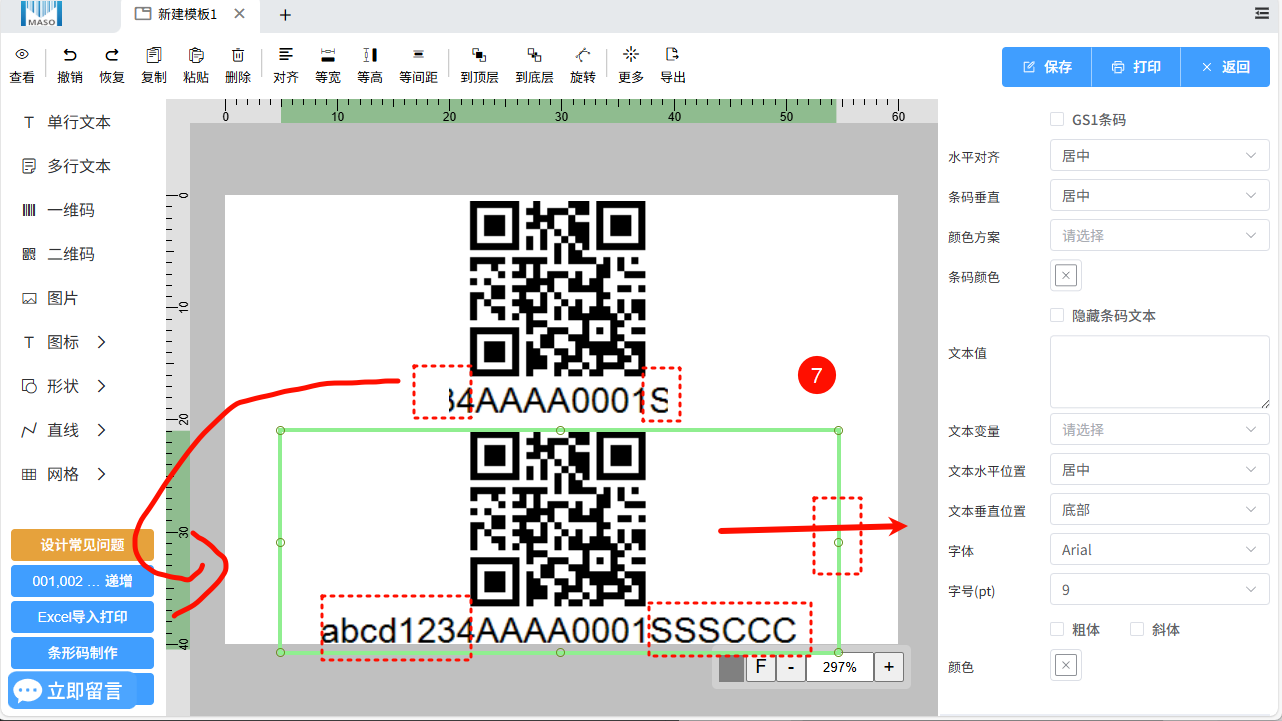Viewport: 1282px width, 721px height.
Task: Expand the 网格 grid submenu
Action: click(x=102, y=474)
